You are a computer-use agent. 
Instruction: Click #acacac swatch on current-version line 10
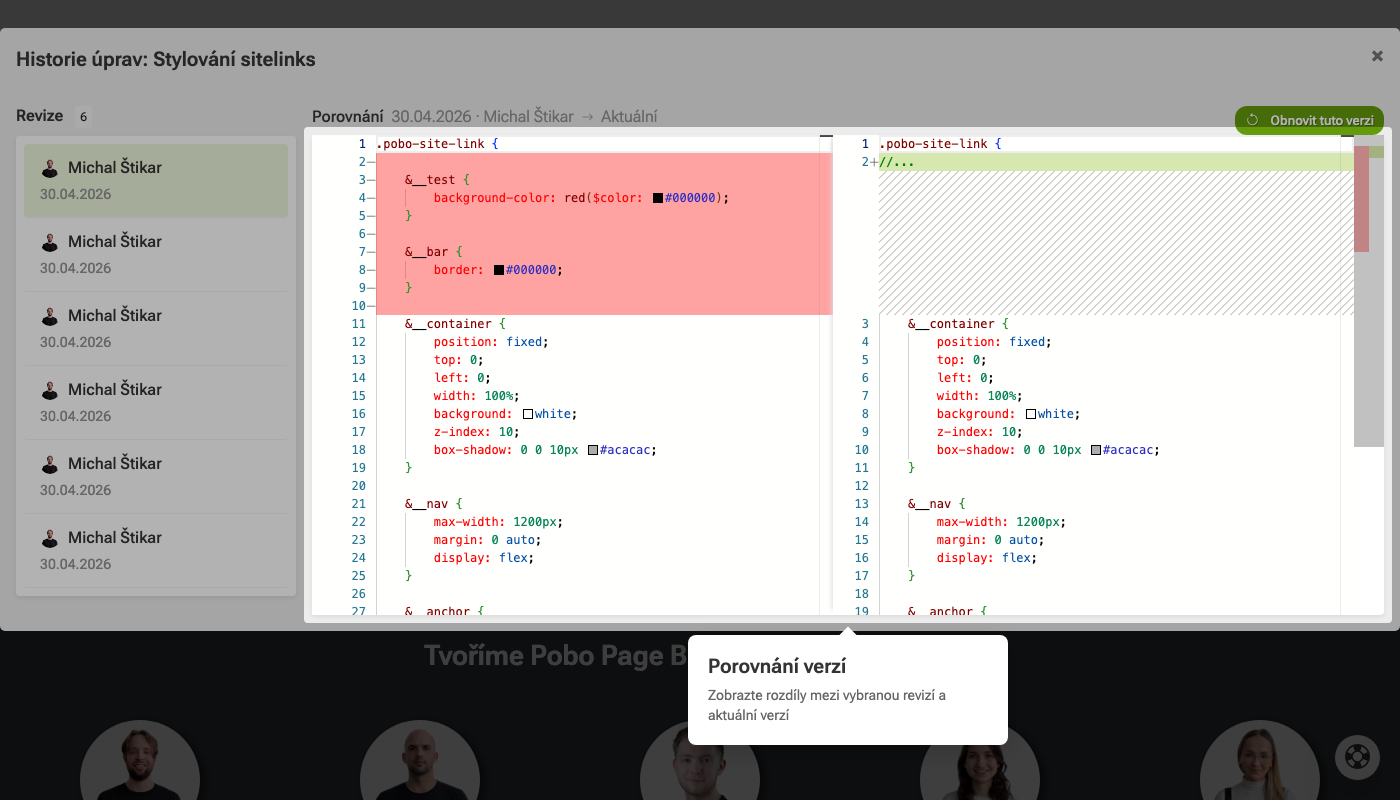pyautogui.click(x=1096, y=450)
